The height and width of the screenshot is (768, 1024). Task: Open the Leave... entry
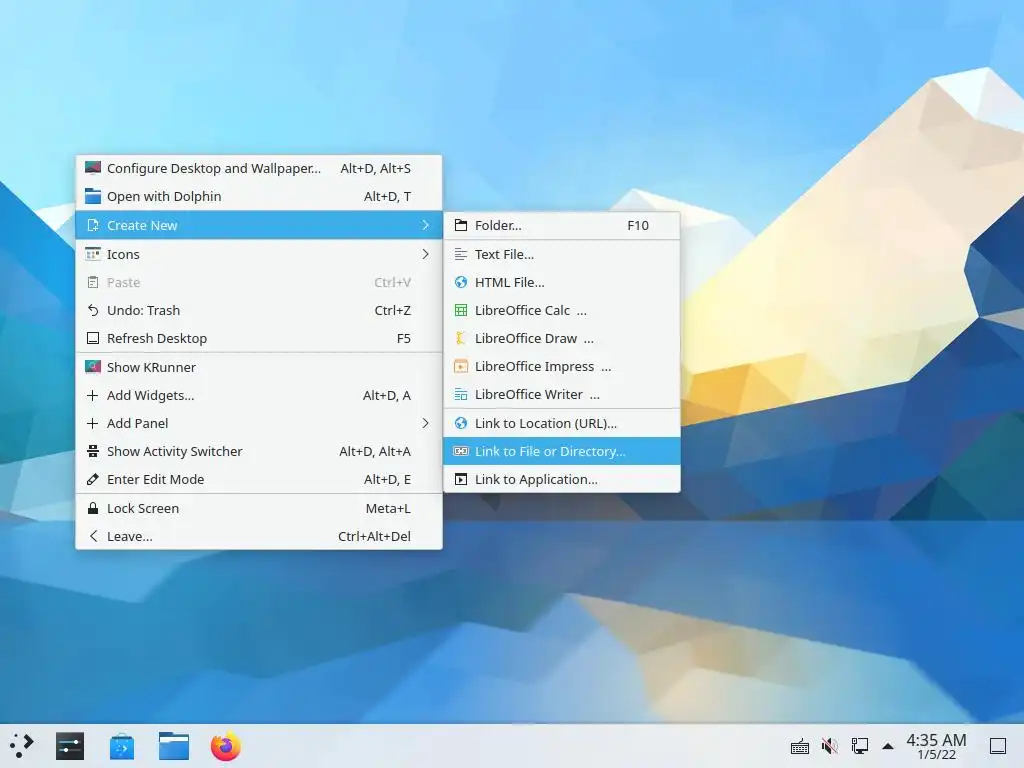(x=259, y=536)
